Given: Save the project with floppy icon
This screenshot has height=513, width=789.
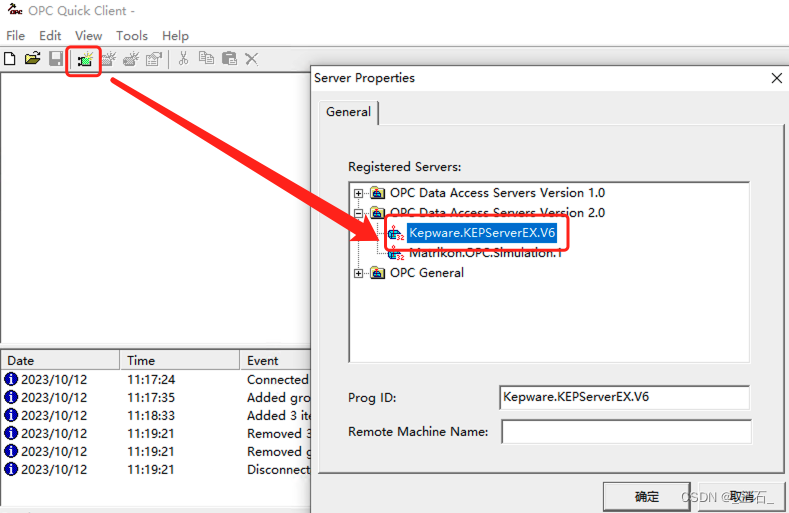Looking at the screenshot, I should coord(56,58).
